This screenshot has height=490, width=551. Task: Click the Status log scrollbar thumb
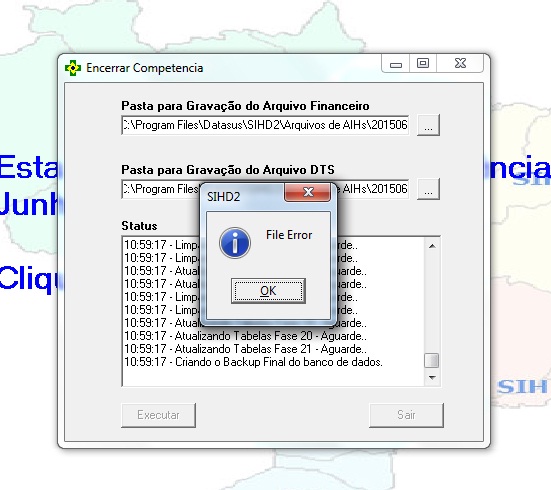click(x=432, y=361)
